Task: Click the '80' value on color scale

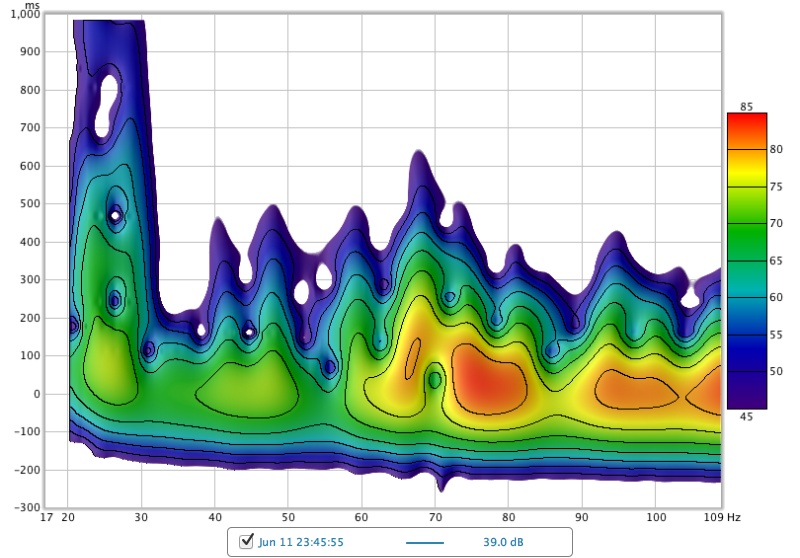Action: [x=776, y=149]
